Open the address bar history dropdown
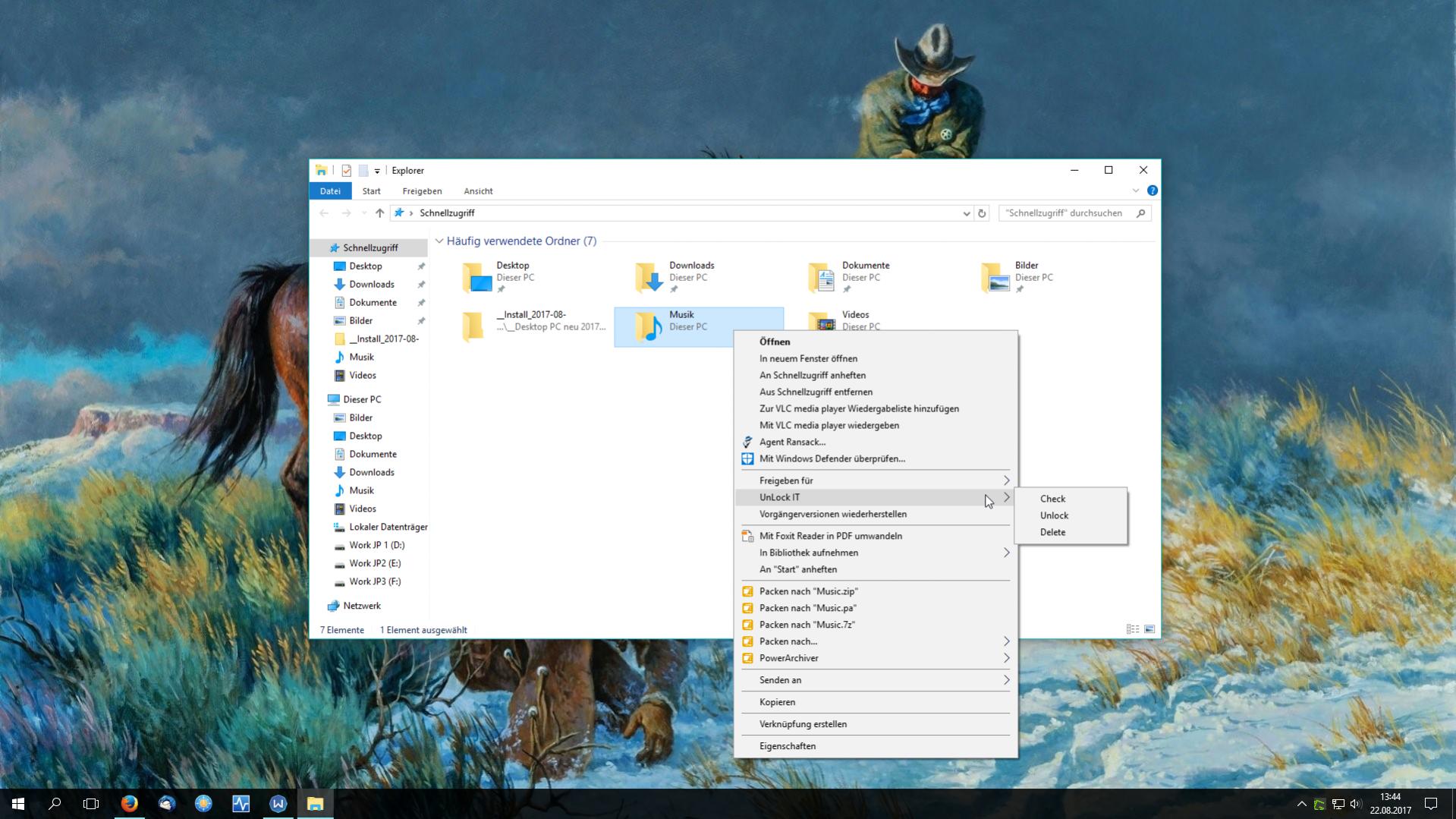 coord(967,213)
